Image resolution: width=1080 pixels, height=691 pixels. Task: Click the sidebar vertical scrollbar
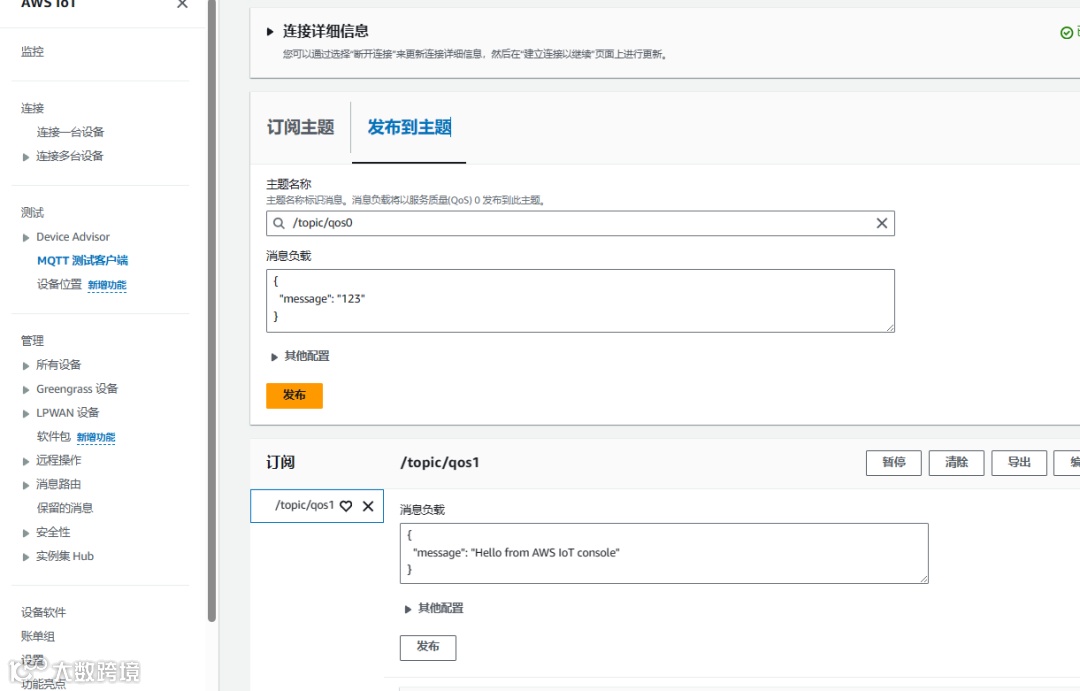pyautogui.click(x=211, y=300)
